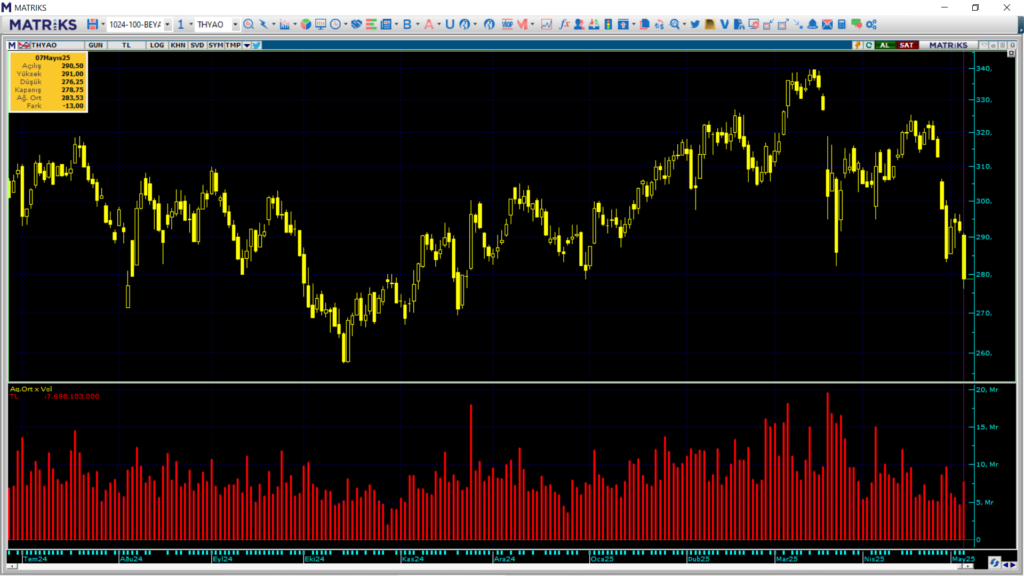The height and width of the screenshot is (576, 1024).
Task: Click the envelope messages icon
Action: pos(828,24)
